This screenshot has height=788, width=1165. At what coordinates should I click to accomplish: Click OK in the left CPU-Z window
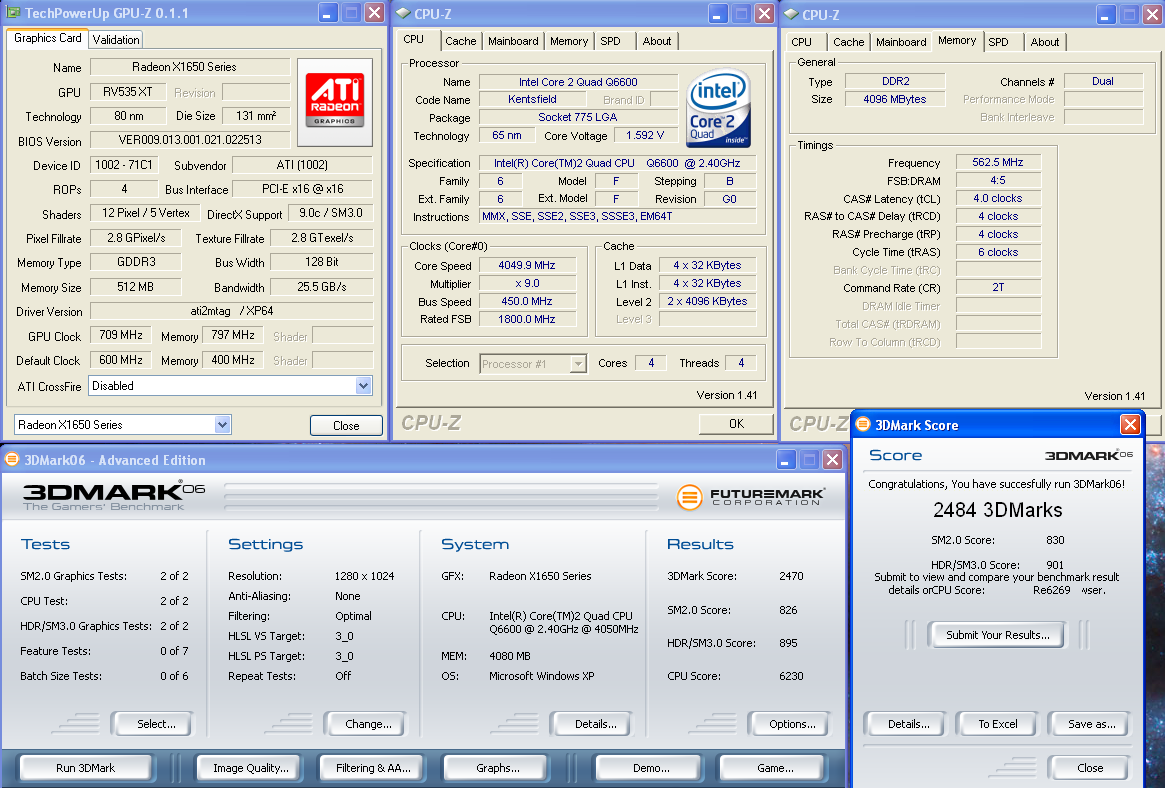(736, 423)
